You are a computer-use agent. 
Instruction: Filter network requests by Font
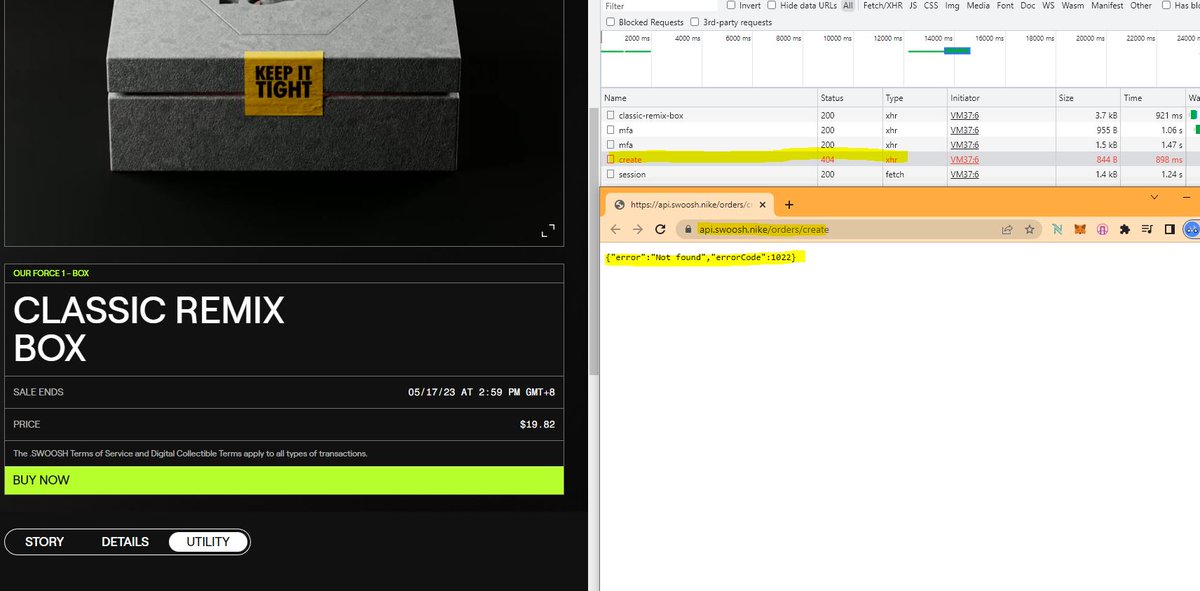pyautogui.click(x=1005, y=6)
